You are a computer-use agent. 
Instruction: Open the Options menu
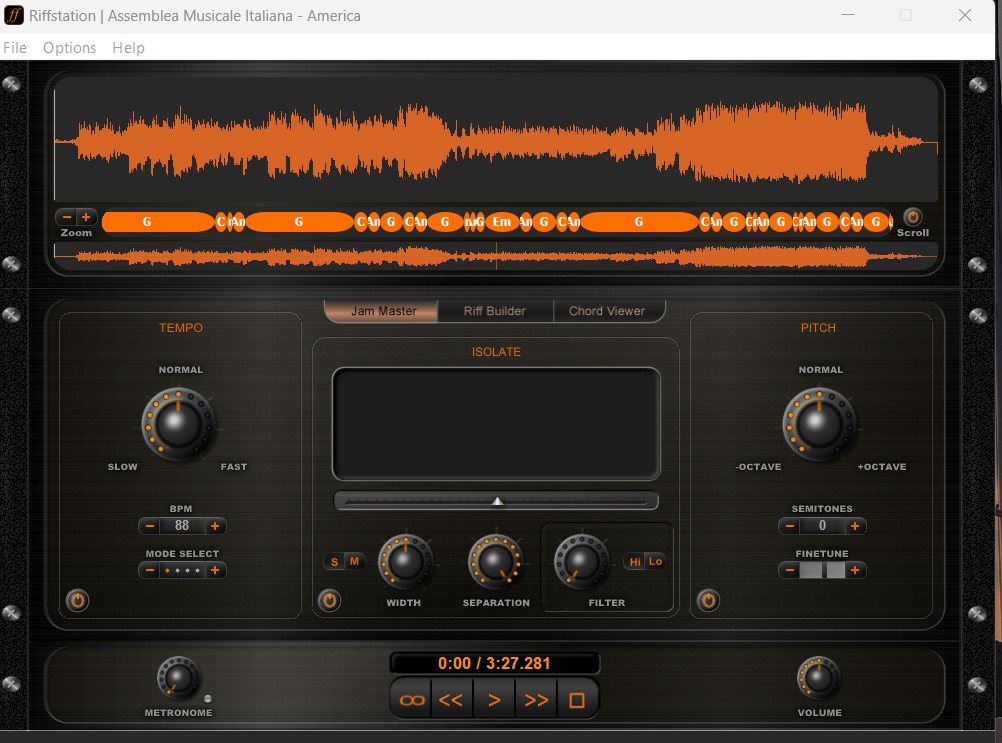(69, 48)
